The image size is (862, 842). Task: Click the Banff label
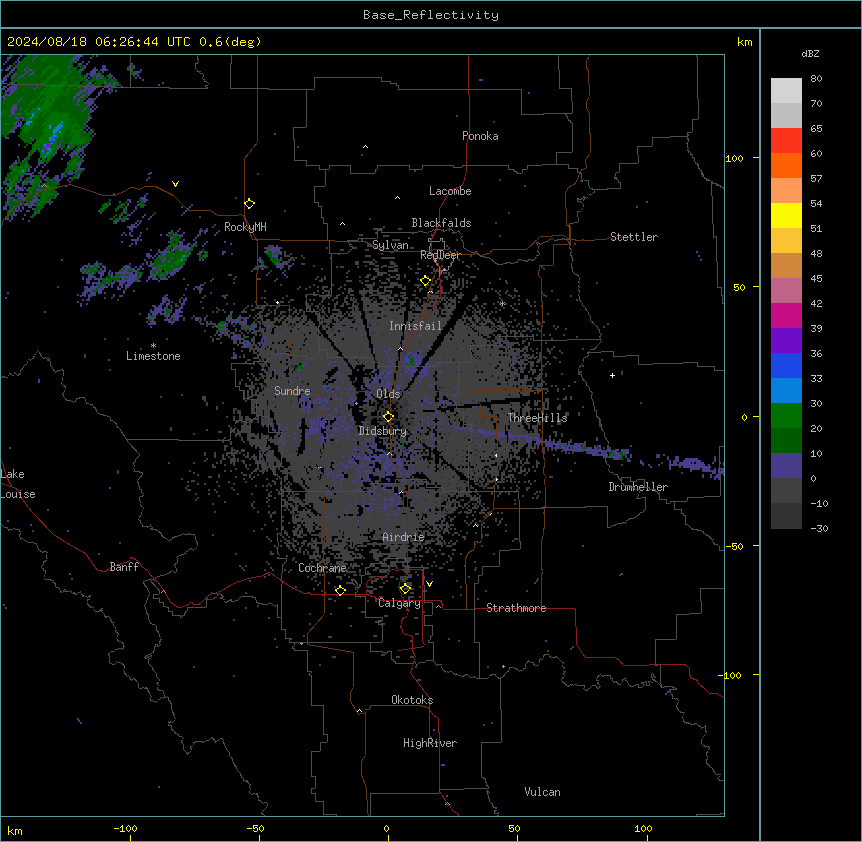coord(124,567)
